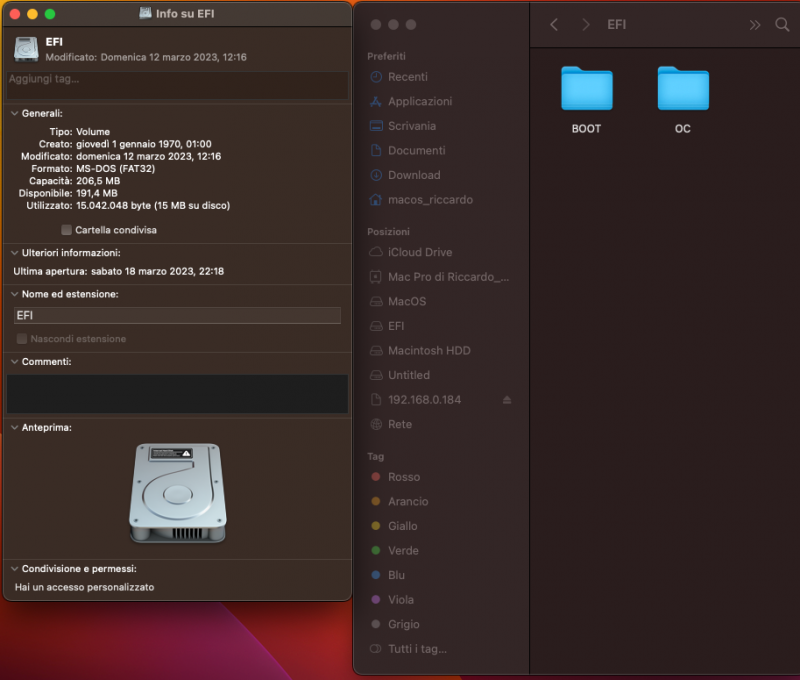Select the Rosso tag color swatch
800x680 pixels.
pyautogui.click(x=378, y=477)
